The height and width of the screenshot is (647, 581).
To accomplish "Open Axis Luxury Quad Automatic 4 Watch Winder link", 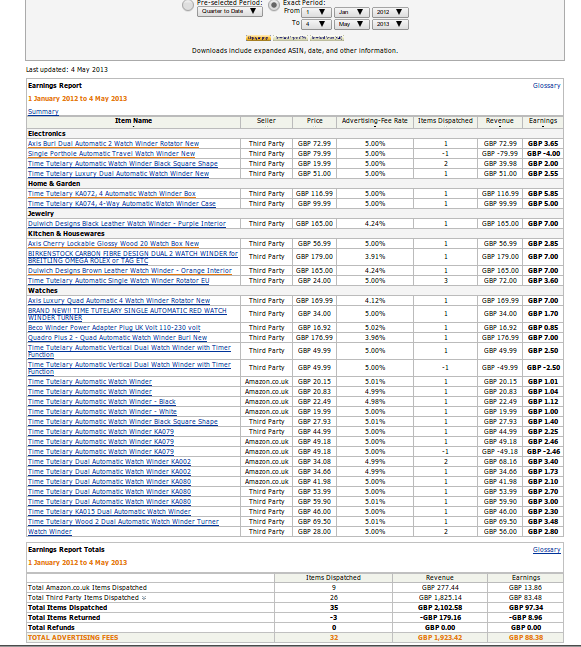I will pyautogui.click(x=119, y=301).
